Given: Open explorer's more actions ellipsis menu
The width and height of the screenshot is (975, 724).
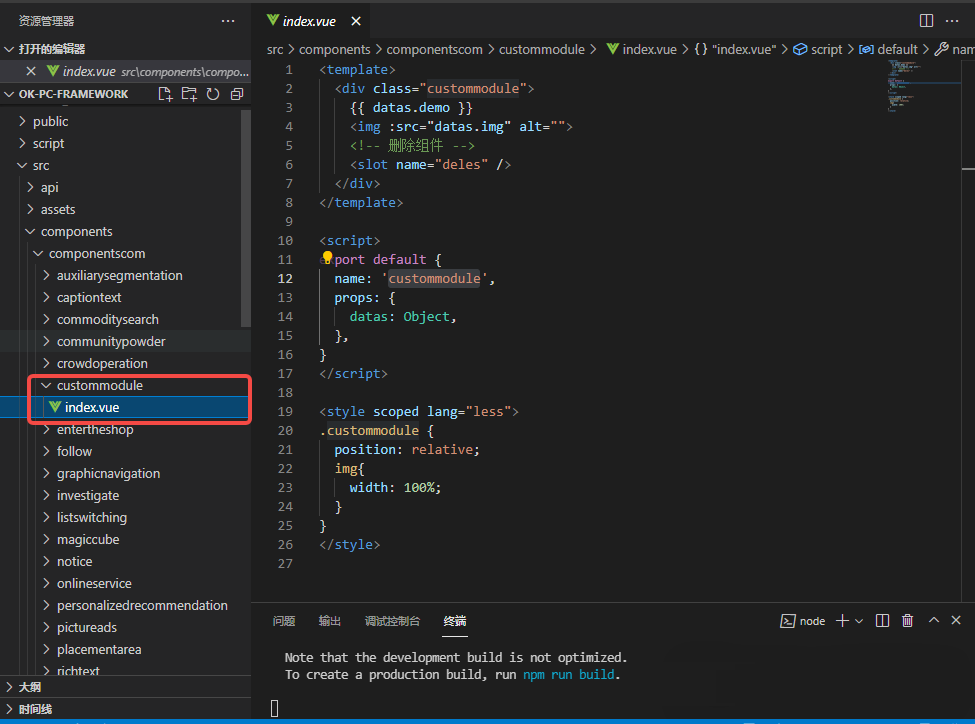Looking at the screenshot, I should (x=228, y=21).
